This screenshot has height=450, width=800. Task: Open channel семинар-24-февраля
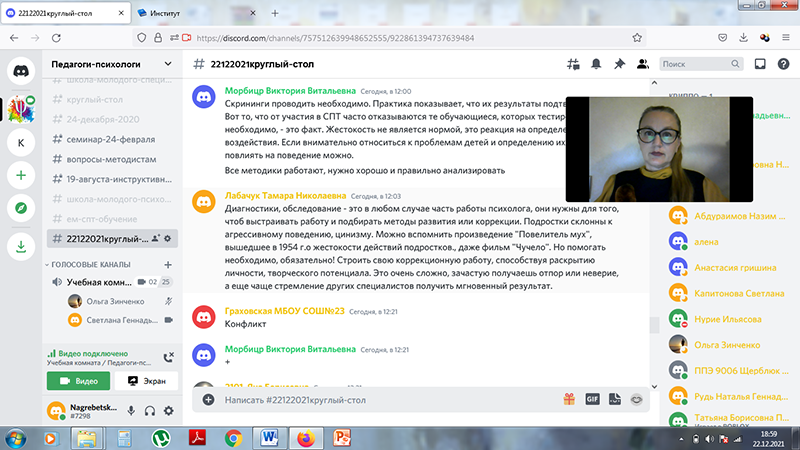[x=112, y=139]
